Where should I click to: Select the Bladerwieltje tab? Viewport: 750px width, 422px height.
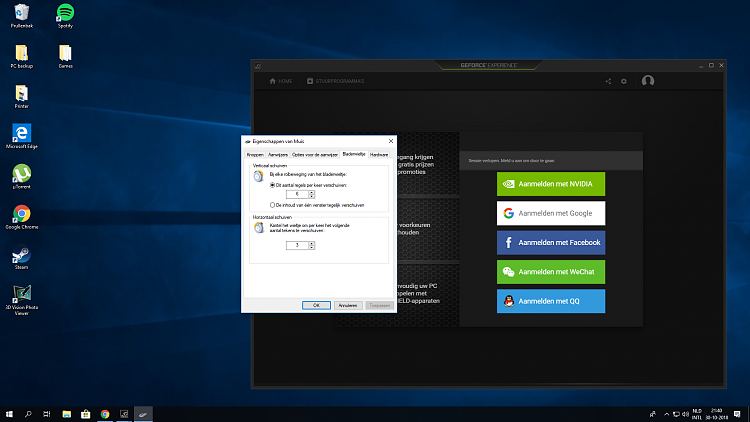tap(353, 154)
